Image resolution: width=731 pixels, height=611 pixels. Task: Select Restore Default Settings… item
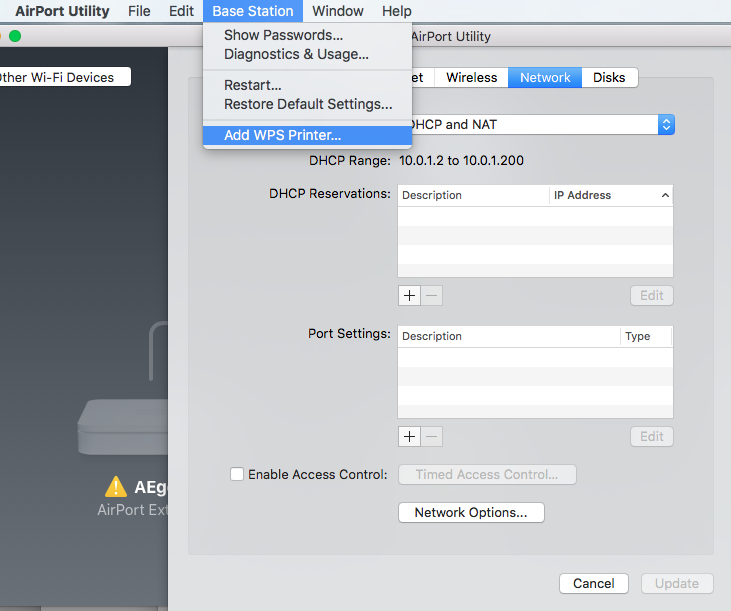(x=307, y=104)
